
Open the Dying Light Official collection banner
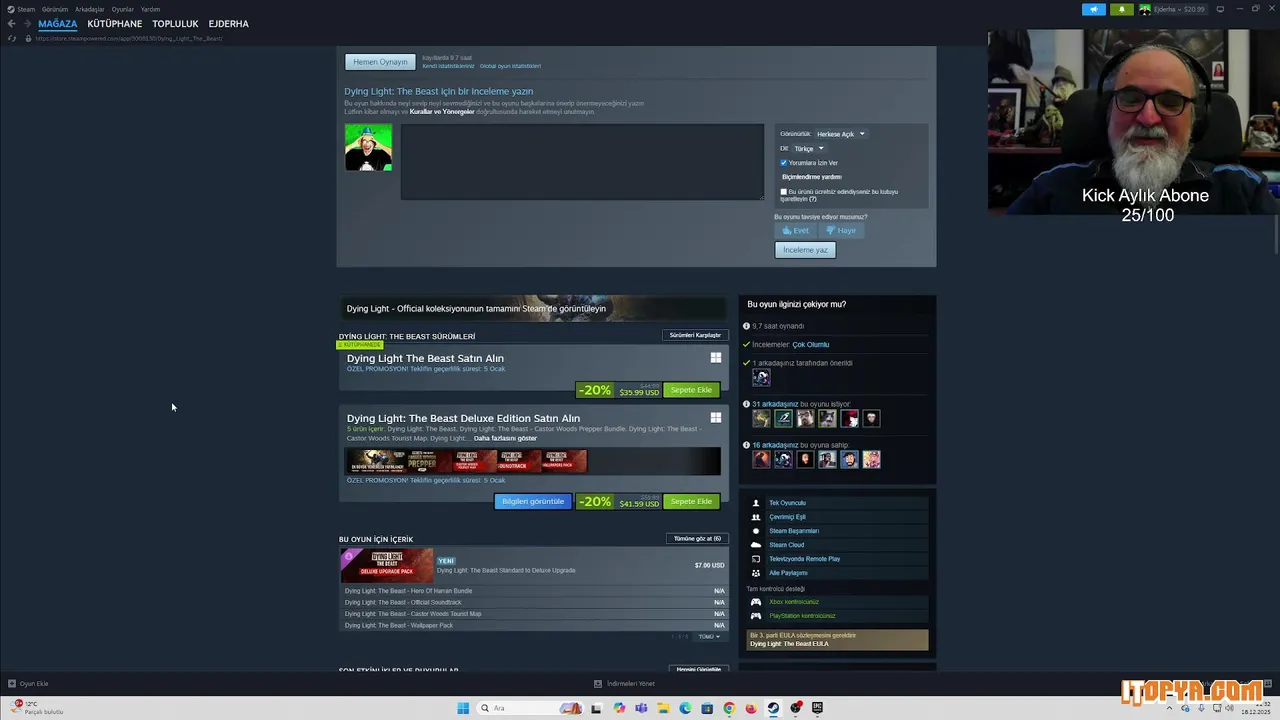[533, 308]
